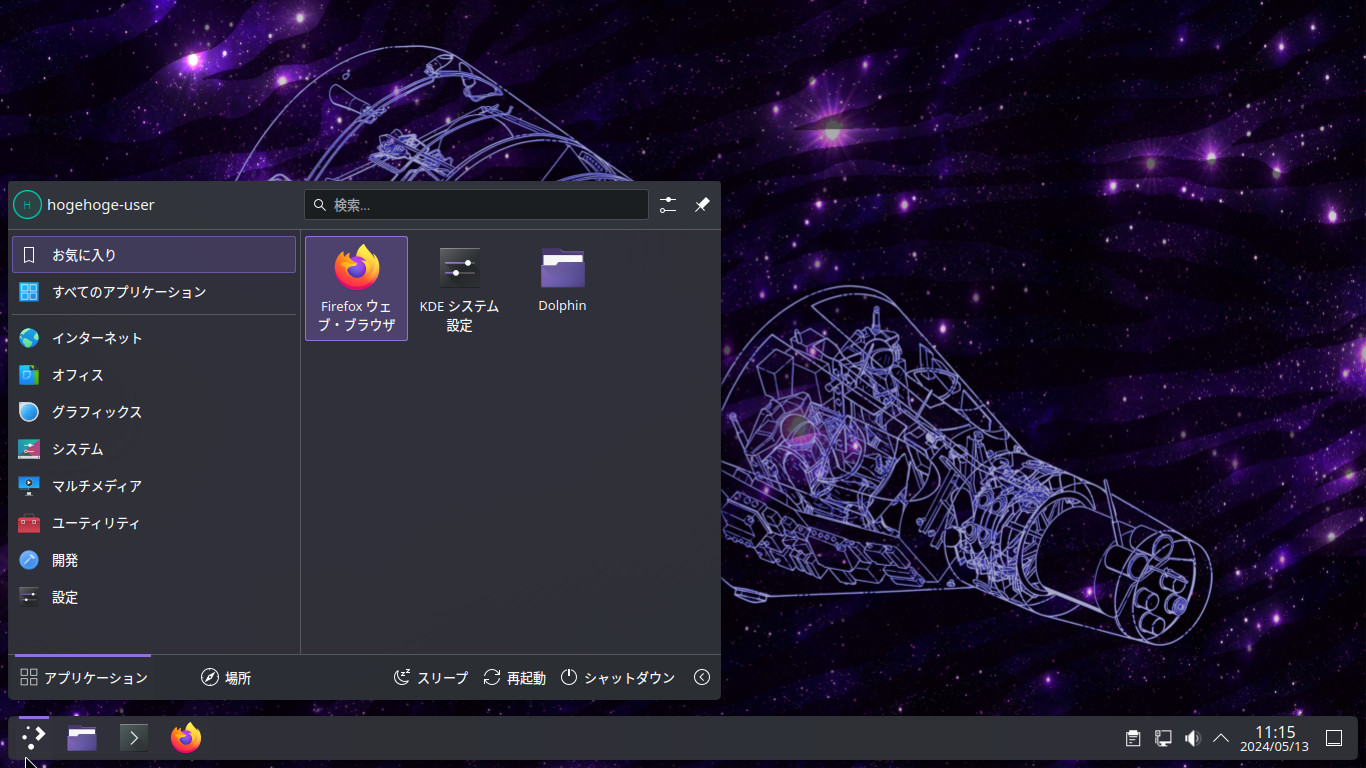Open the network tray icon
The image size is (1366, 768).
(x=1163, y=738)
